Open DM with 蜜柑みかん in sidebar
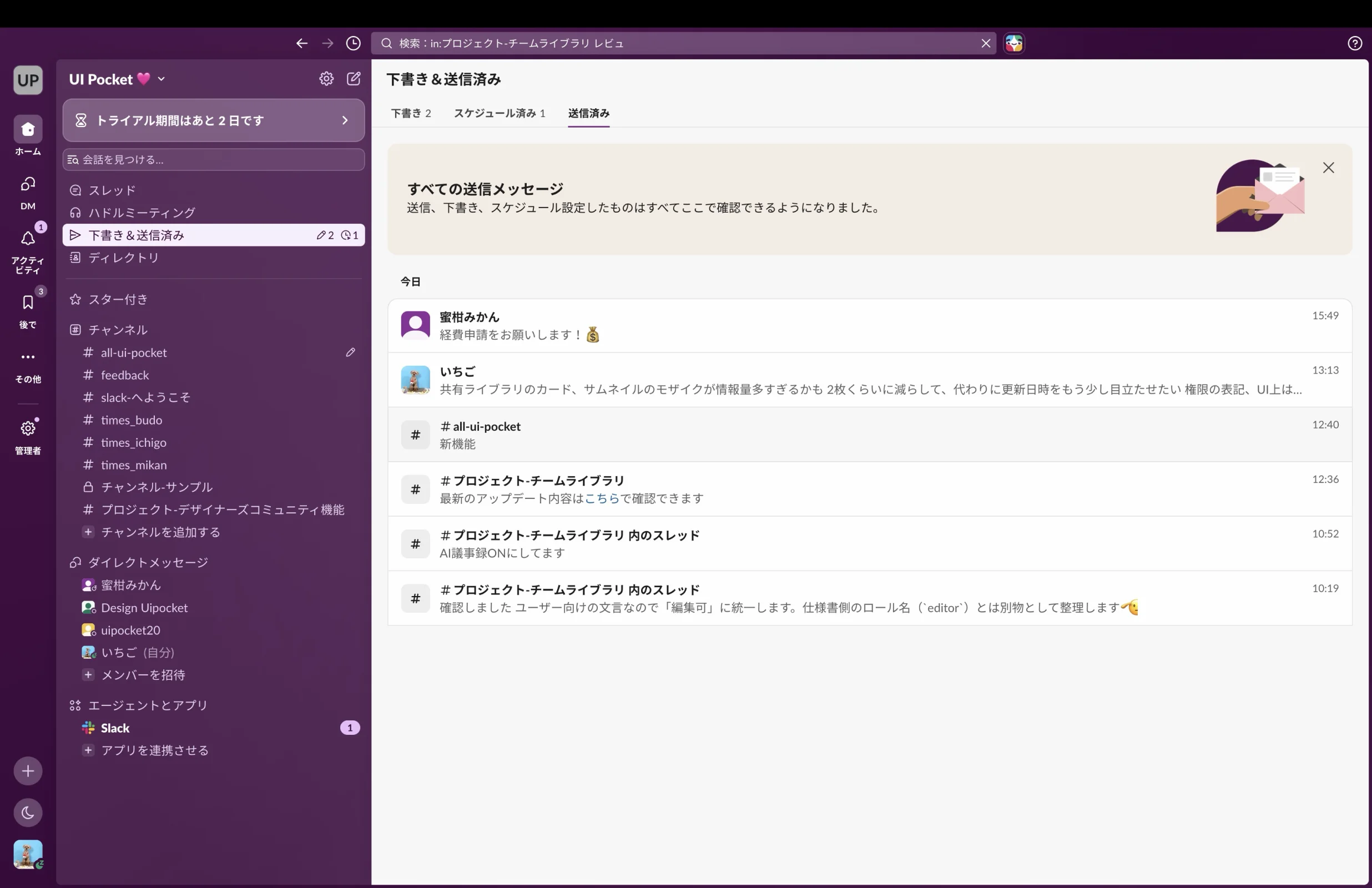This screenshot has width=1372, height=888. tap(213, 585)
